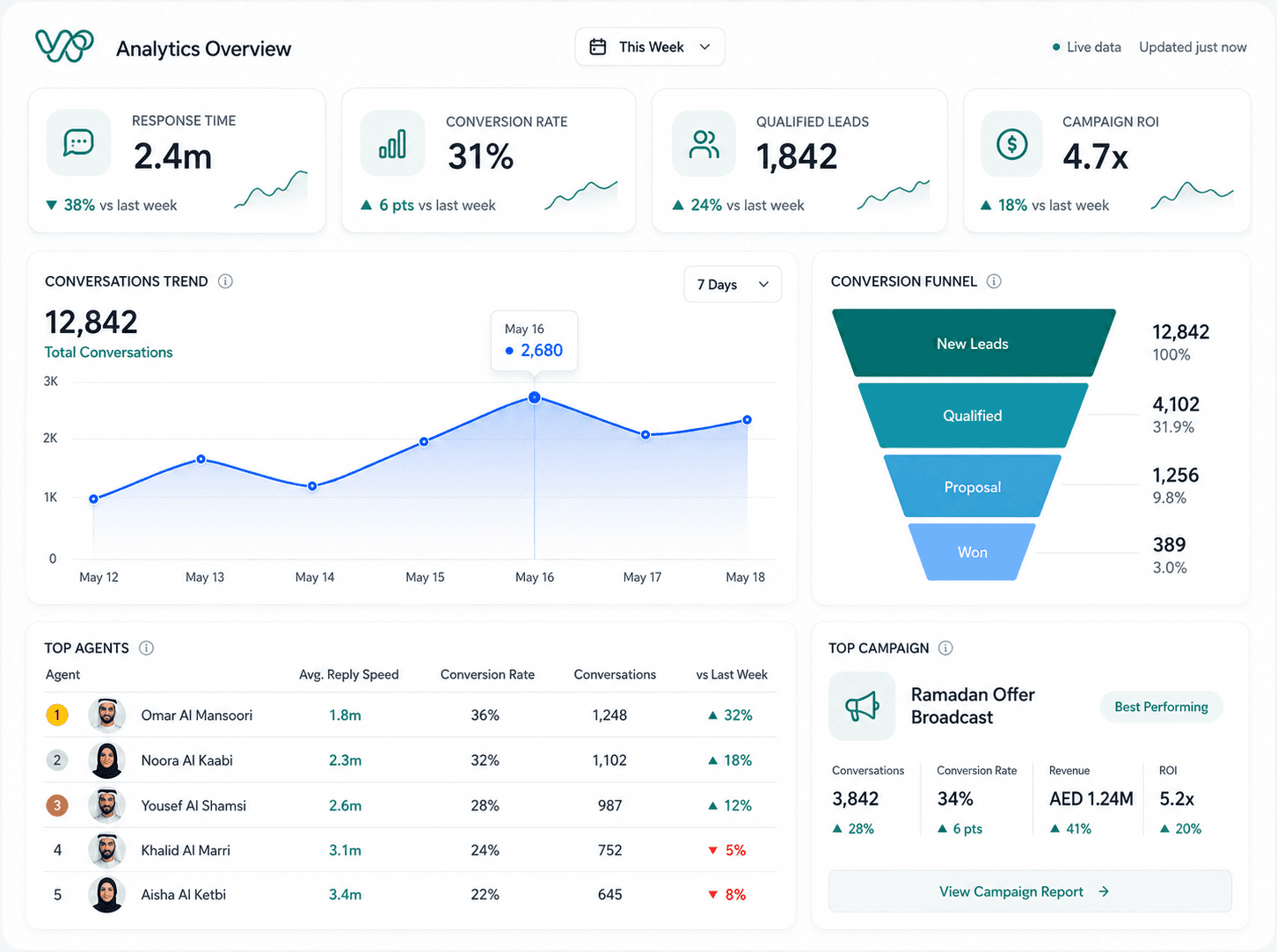
Task: Click the Won funnel stage
Action: click(973, 552)
